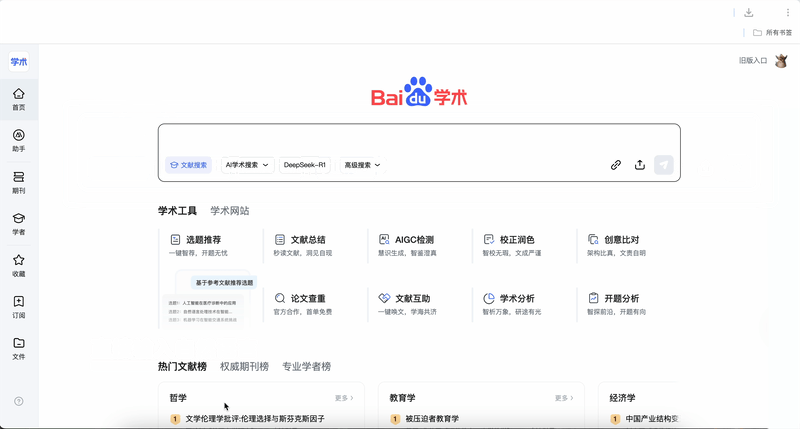800x429 pixels.
Task: Open 订阅 subscriptions in sidebar
Action: point(18,306)
